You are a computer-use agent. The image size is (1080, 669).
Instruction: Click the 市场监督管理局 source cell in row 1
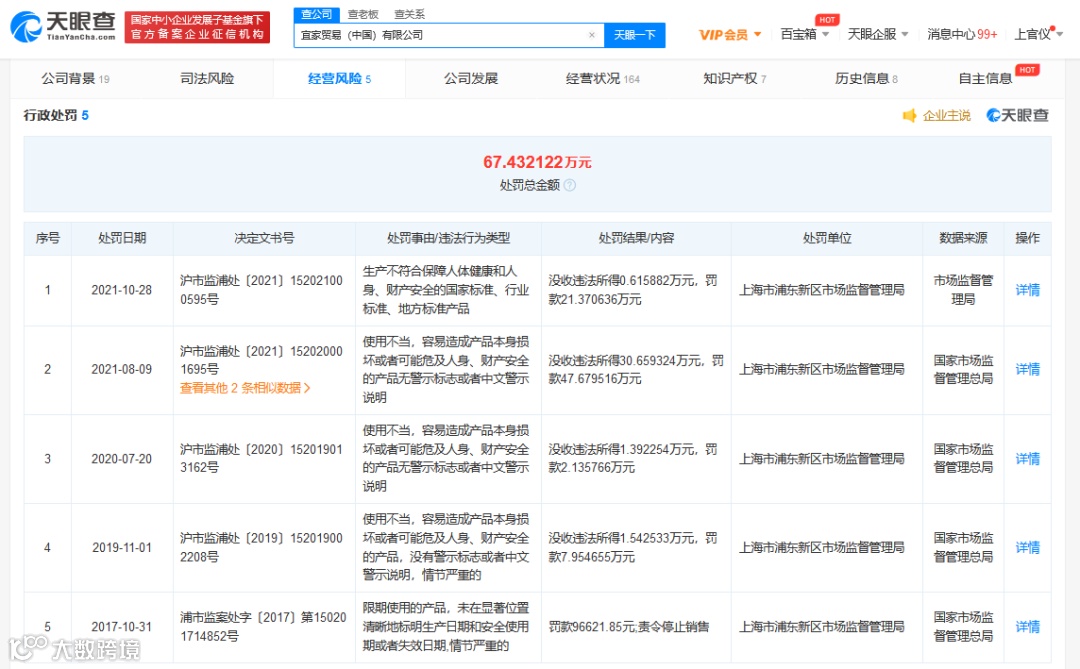point(963,290)
